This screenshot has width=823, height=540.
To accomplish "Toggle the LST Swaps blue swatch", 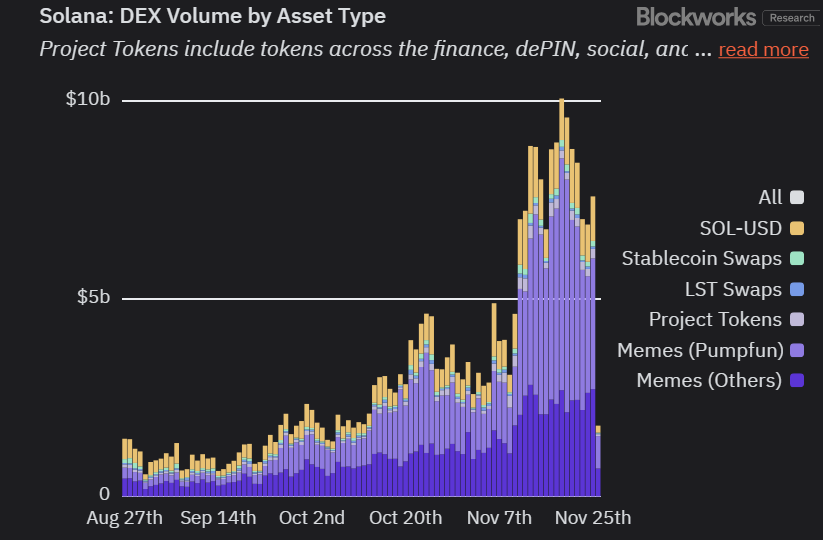I will [x=797, y=289].
